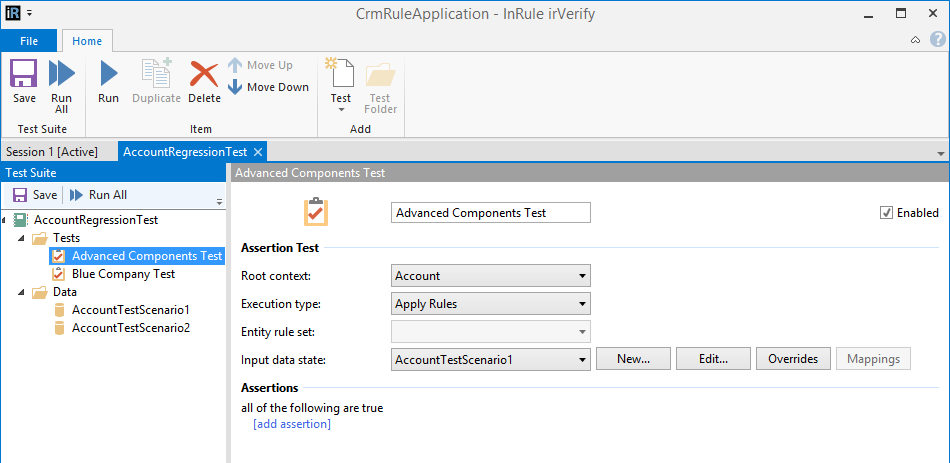Screen dimensions: 950x463
Task: Open the File menu tab
Action: pyautogui.click(x=28, y=41)
